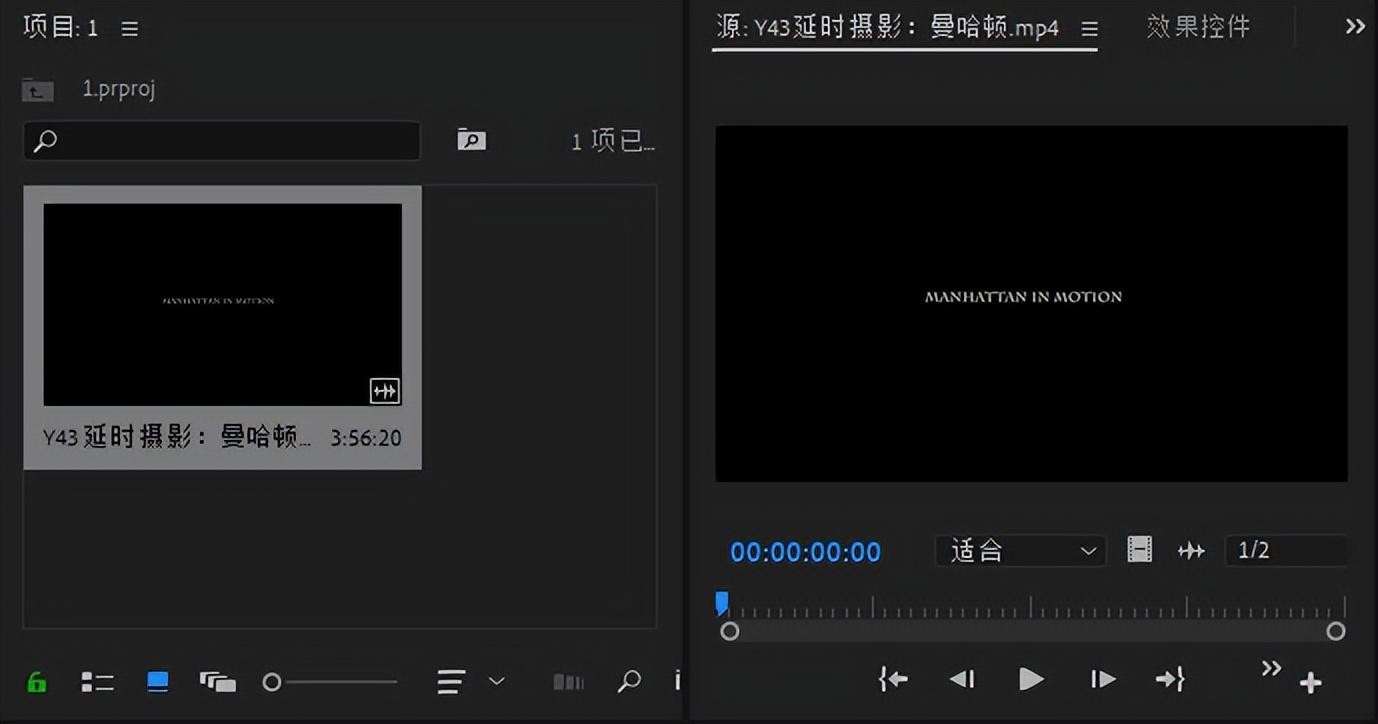1378x724 pixels.
Task: Click the 1.prproj project path label
Action: pyautogui.click(x=118, y=89)
